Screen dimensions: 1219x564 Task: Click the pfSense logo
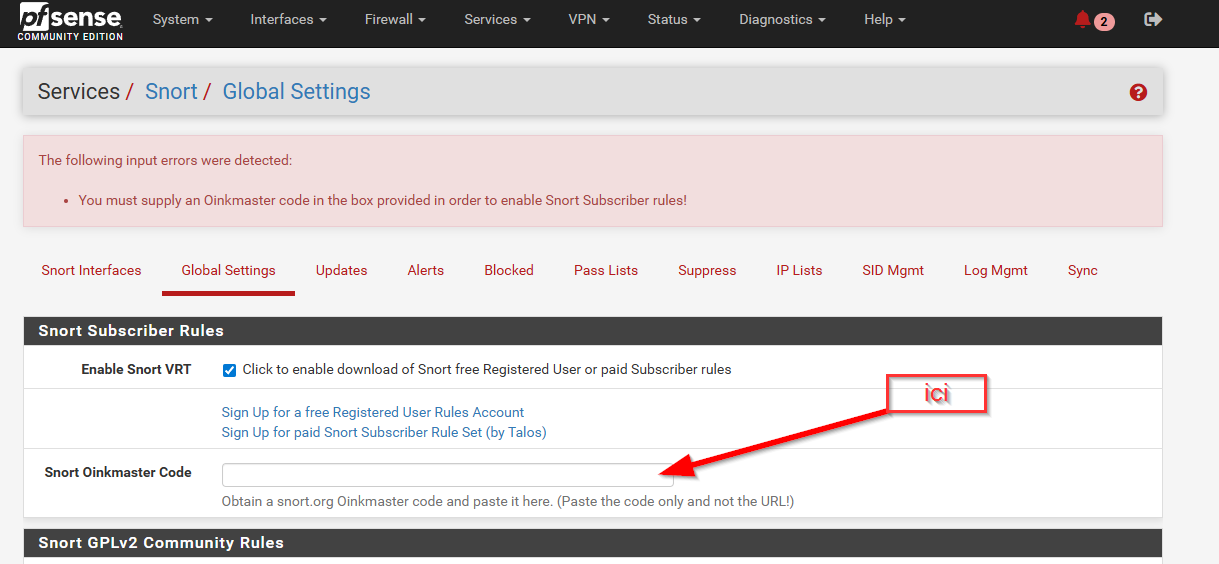(x=70, y=21)
